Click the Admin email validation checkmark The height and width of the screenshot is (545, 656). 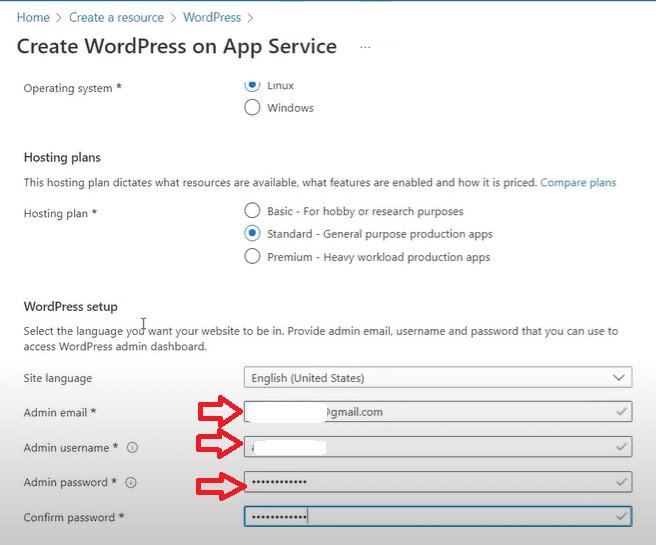(x=621, y=412)
